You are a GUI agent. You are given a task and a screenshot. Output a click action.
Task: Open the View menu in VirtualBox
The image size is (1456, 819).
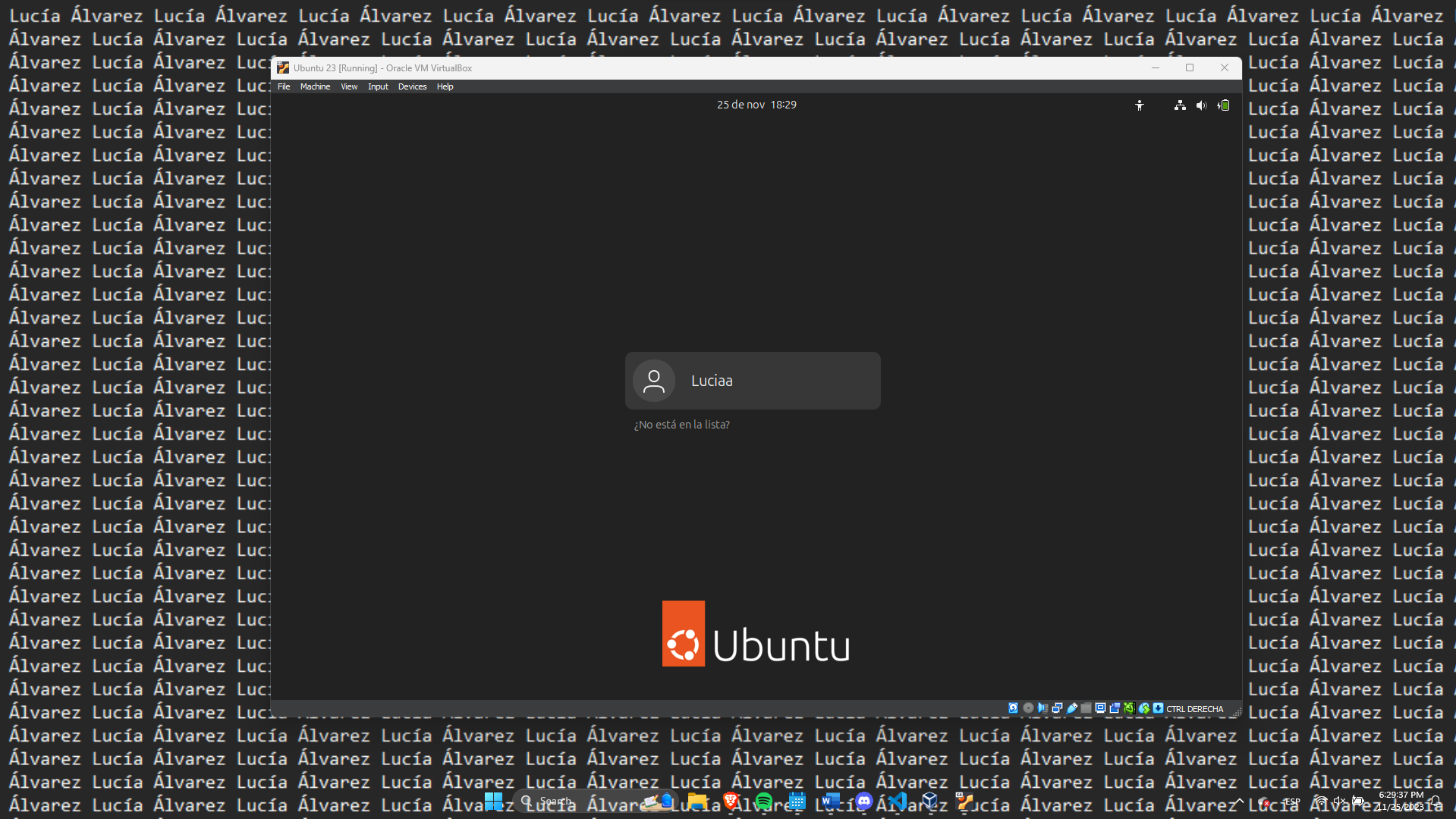click(x=349, y=86)
